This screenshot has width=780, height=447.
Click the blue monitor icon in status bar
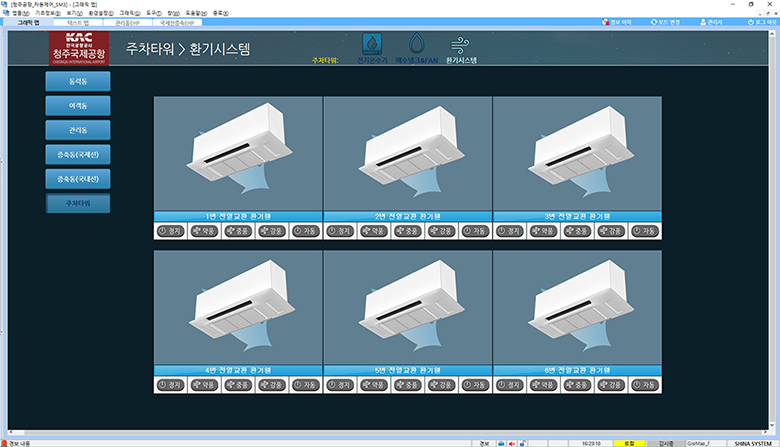(x=501, y=444)
